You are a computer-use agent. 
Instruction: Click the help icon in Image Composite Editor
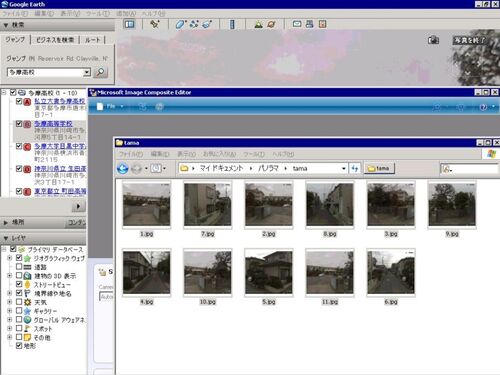[483, 107]
